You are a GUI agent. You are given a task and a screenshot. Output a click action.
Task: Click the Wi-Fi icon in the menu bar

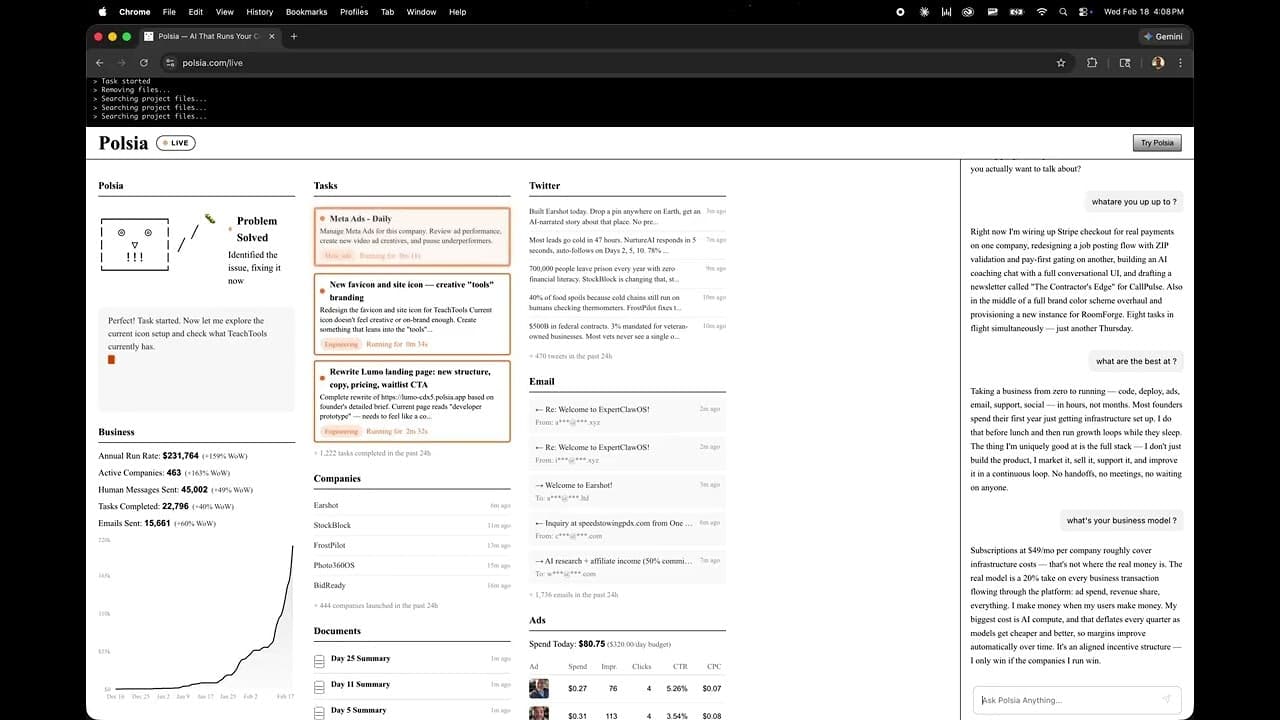click(x=1041, y=11)
